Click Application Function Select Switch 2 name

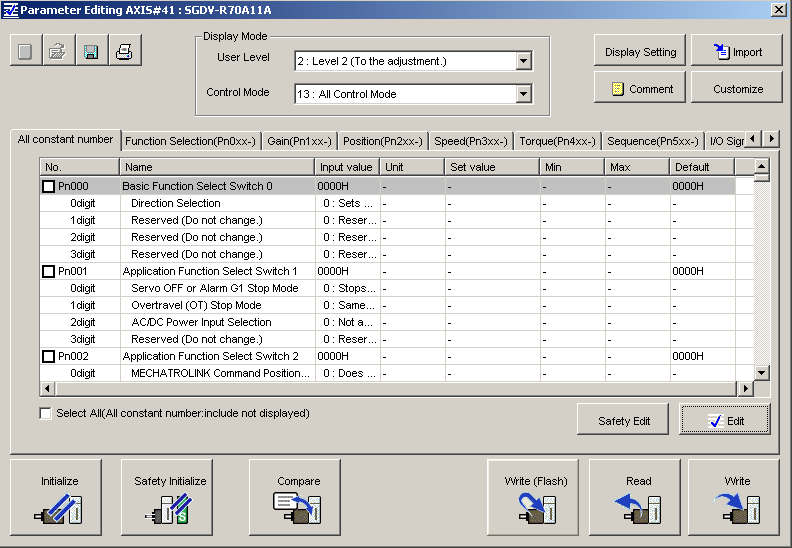tap(211, 356)
